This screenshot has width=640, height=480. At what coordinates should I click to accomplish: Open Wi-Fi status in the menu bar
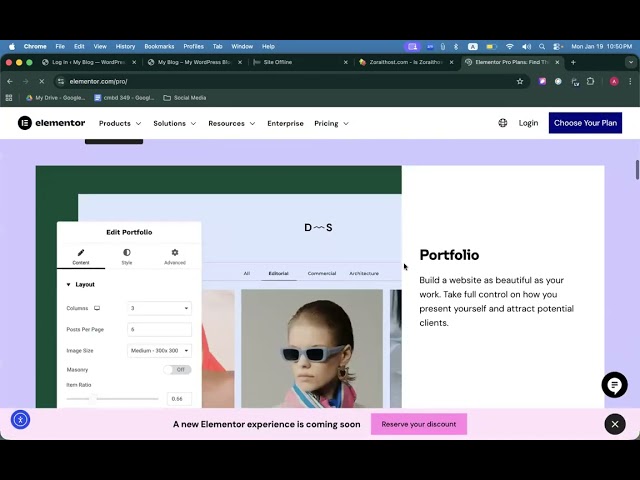(x=509, y=47)
